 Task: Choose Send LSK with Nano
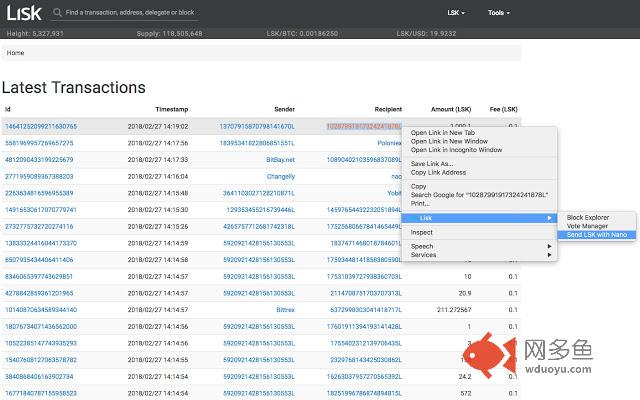tap(596, 235)
